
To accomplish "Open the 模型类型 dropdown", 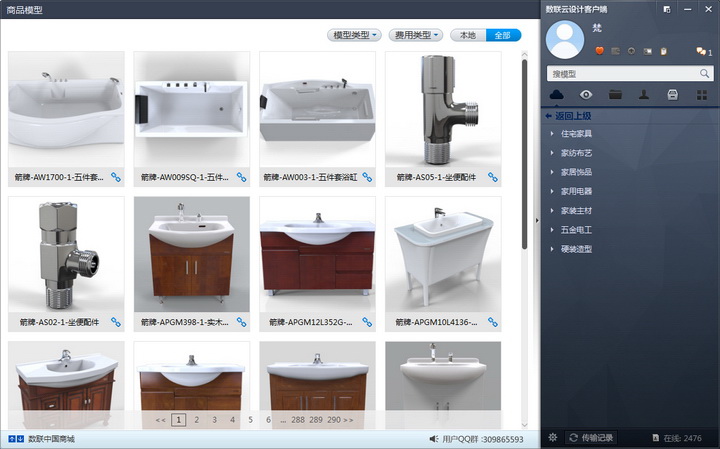I will (x=354, y=35).
